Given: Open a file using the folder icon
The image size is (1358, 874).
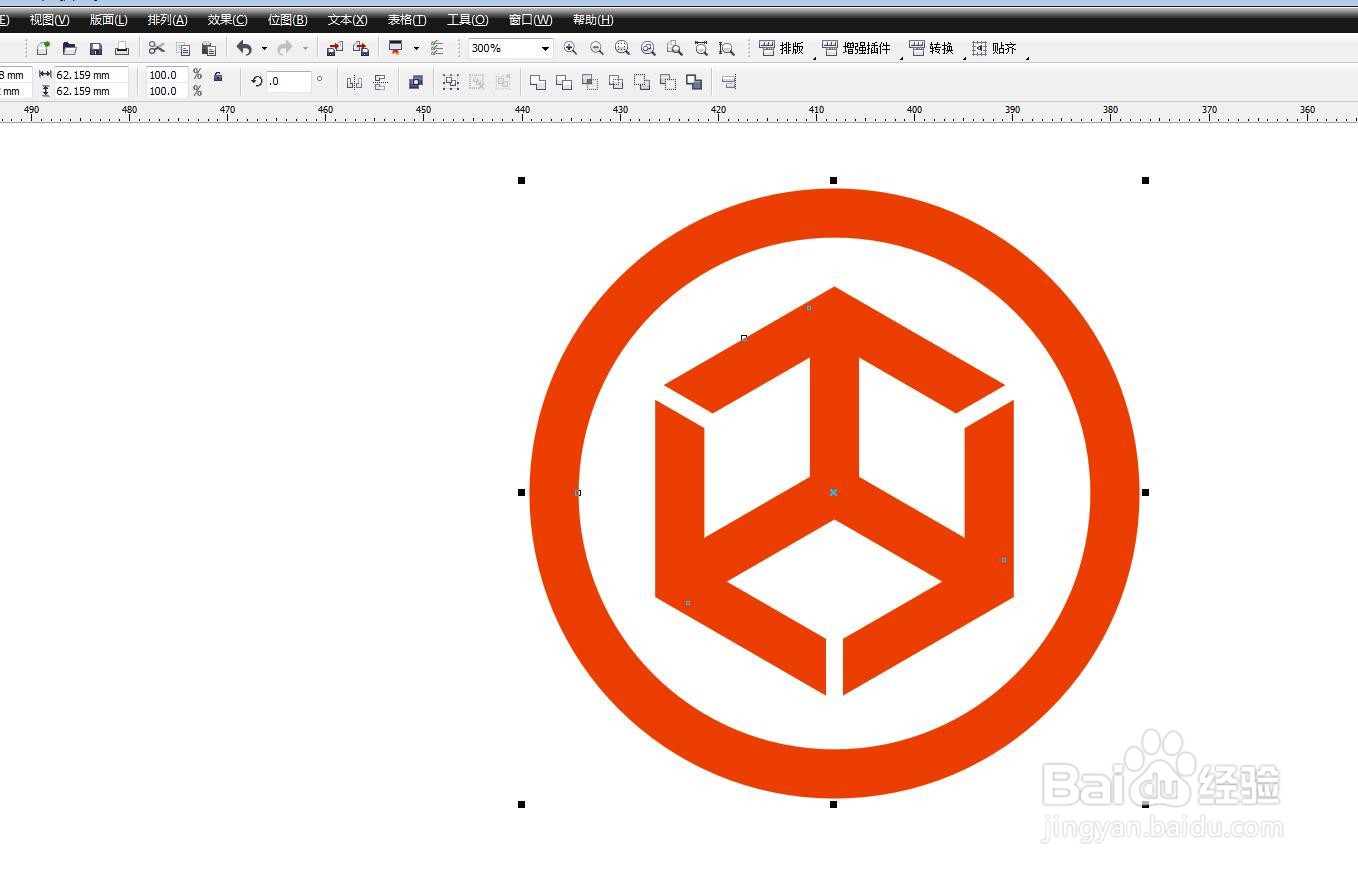Looking at the screenshot, I should [x=69, y=48].
